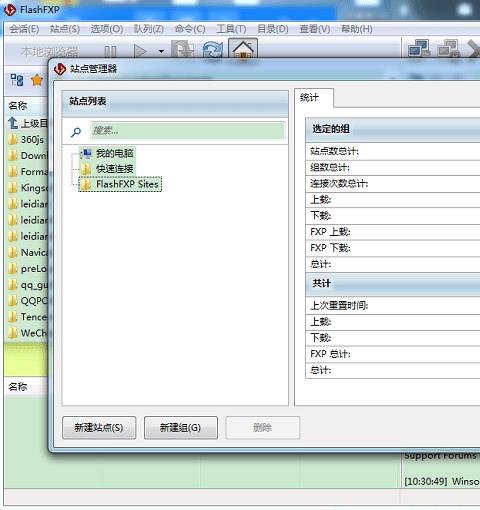Click the FXP 上载 row in statistics
480x510 pixels.
point(393,232)
